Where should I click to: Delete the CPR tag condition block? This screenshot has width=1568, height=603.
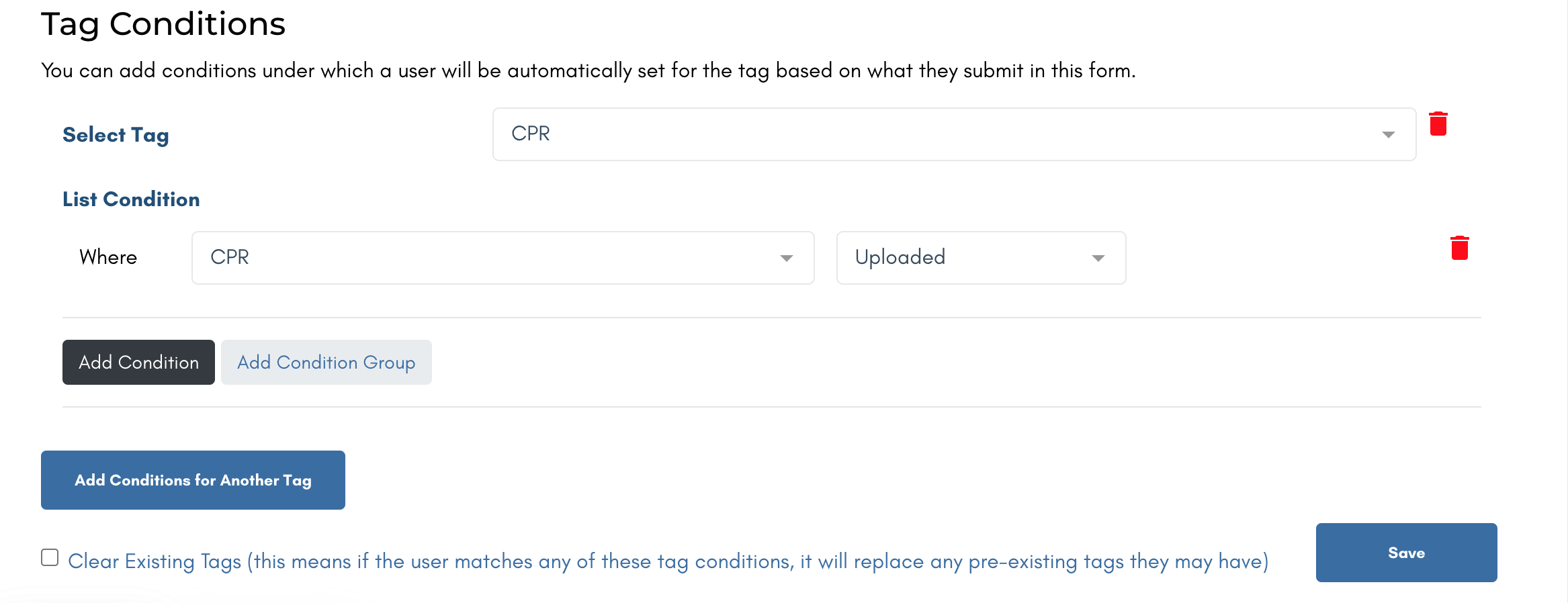pos(1438,124)
